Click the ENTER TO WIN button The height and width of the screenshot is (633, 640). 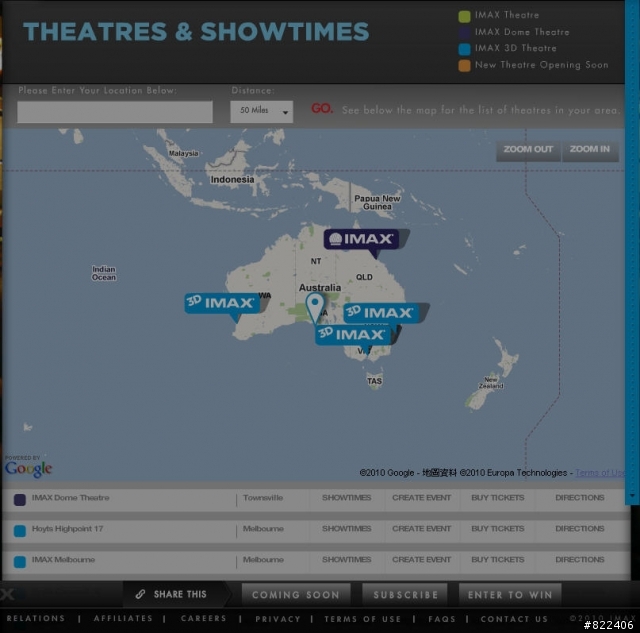[x=510, y=595]
